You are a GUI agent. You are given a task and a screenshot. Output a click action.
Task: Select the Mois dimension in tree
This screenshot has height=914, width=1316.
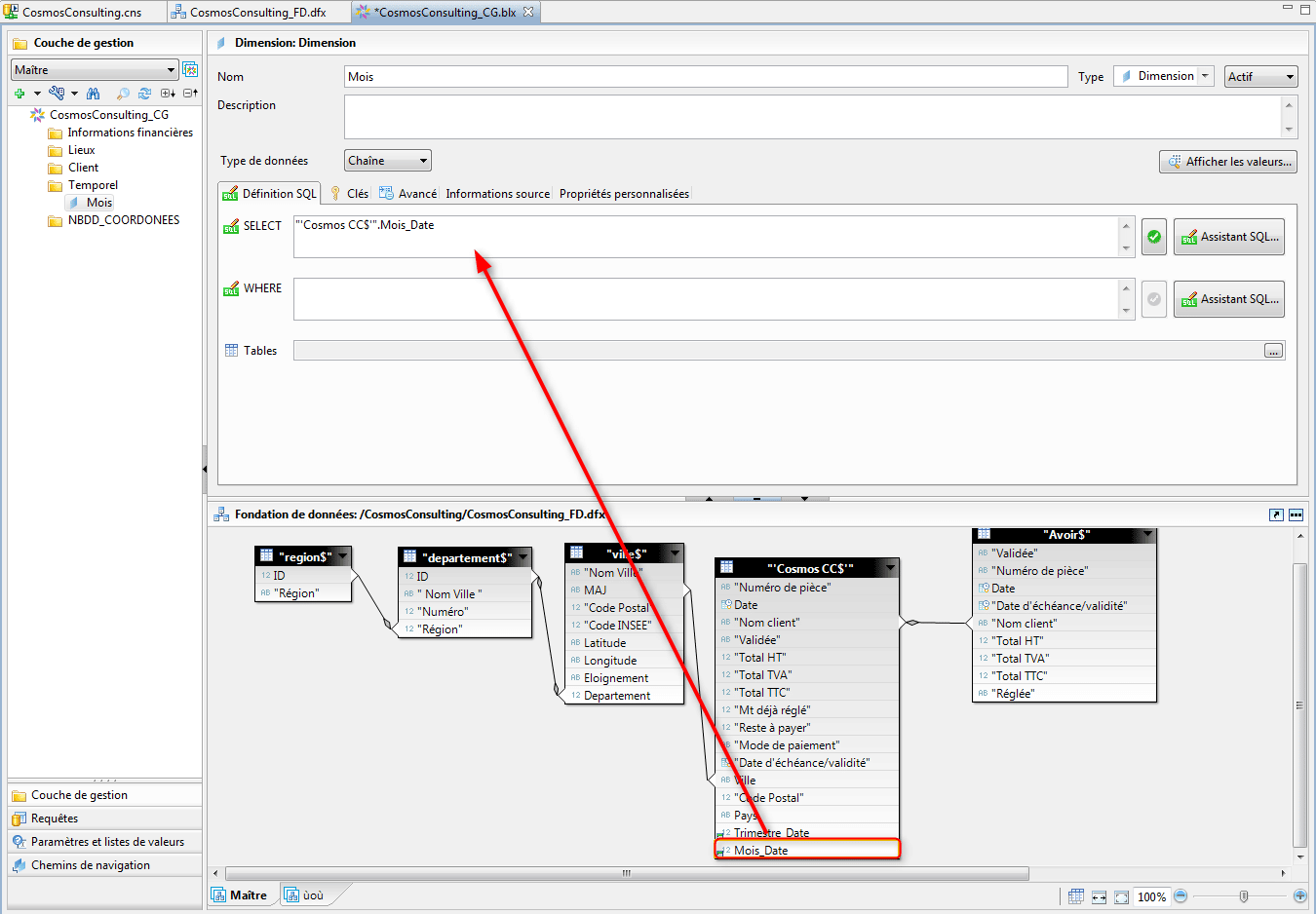90,203
